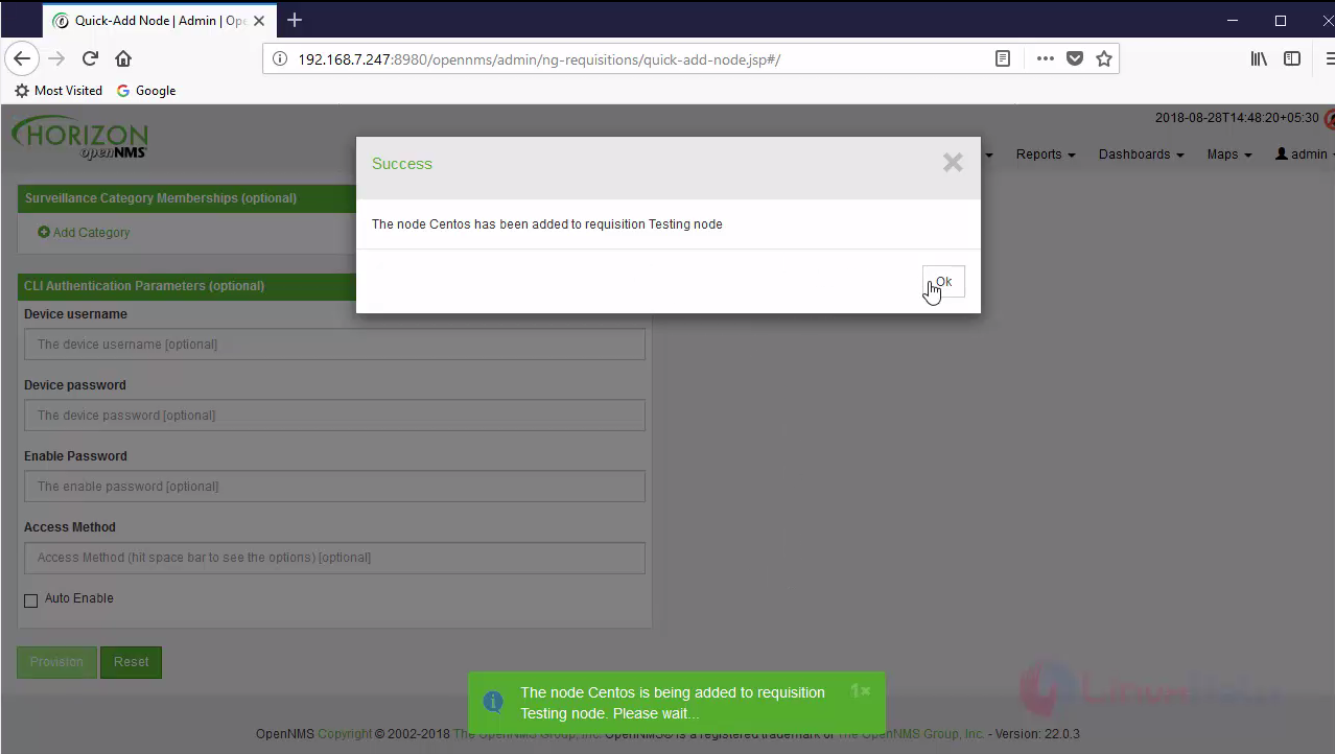The height and width of the screenshot is (754, 1335).
Task: Click the timestamp in page header
Action: click(1237, 118)
